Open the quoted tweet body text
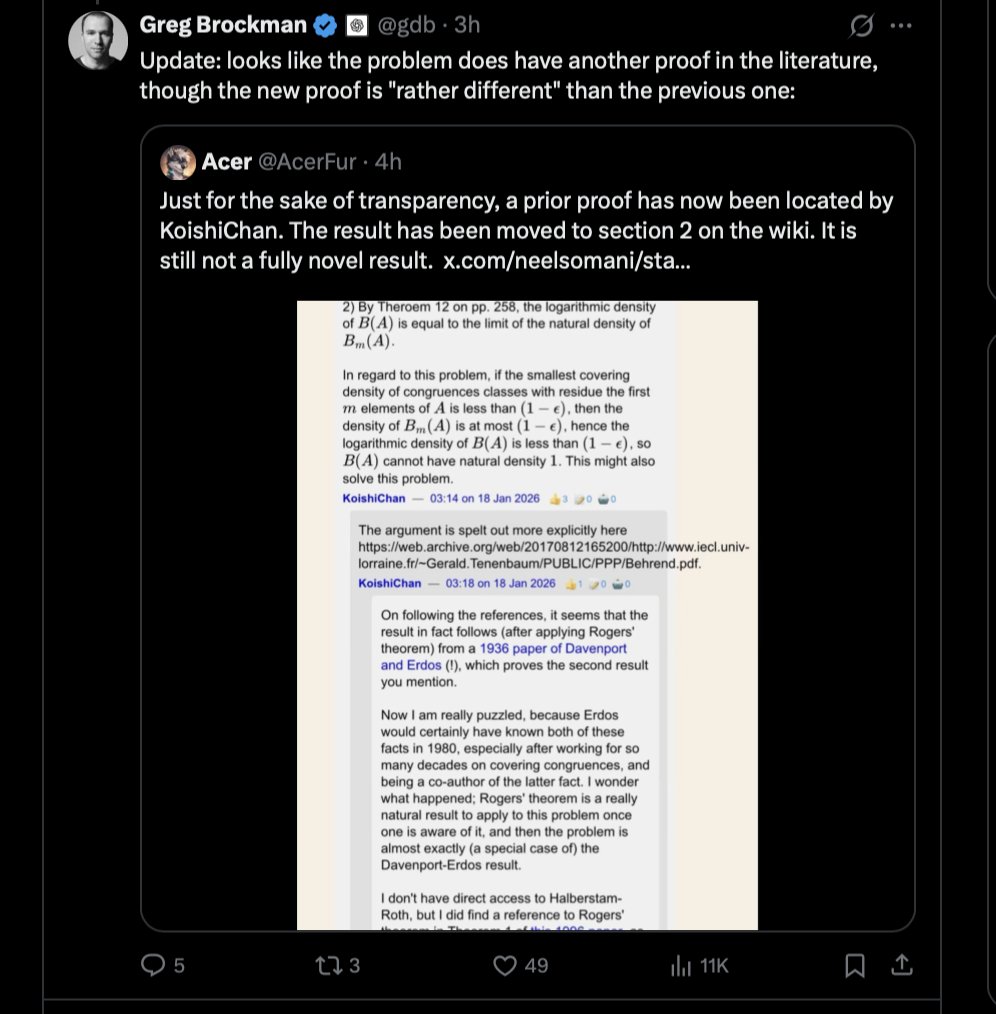The image size is (996, 1014). tap(526, 230)
